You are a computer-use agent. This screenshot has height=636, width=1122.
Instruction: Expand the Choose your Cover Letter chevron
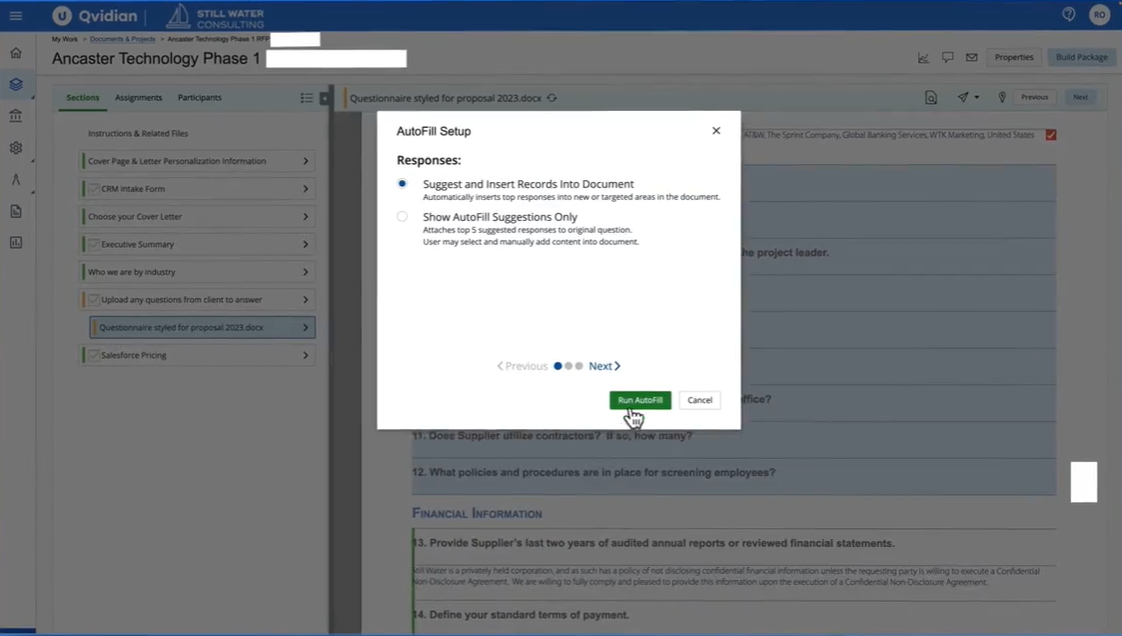point(306,217)
